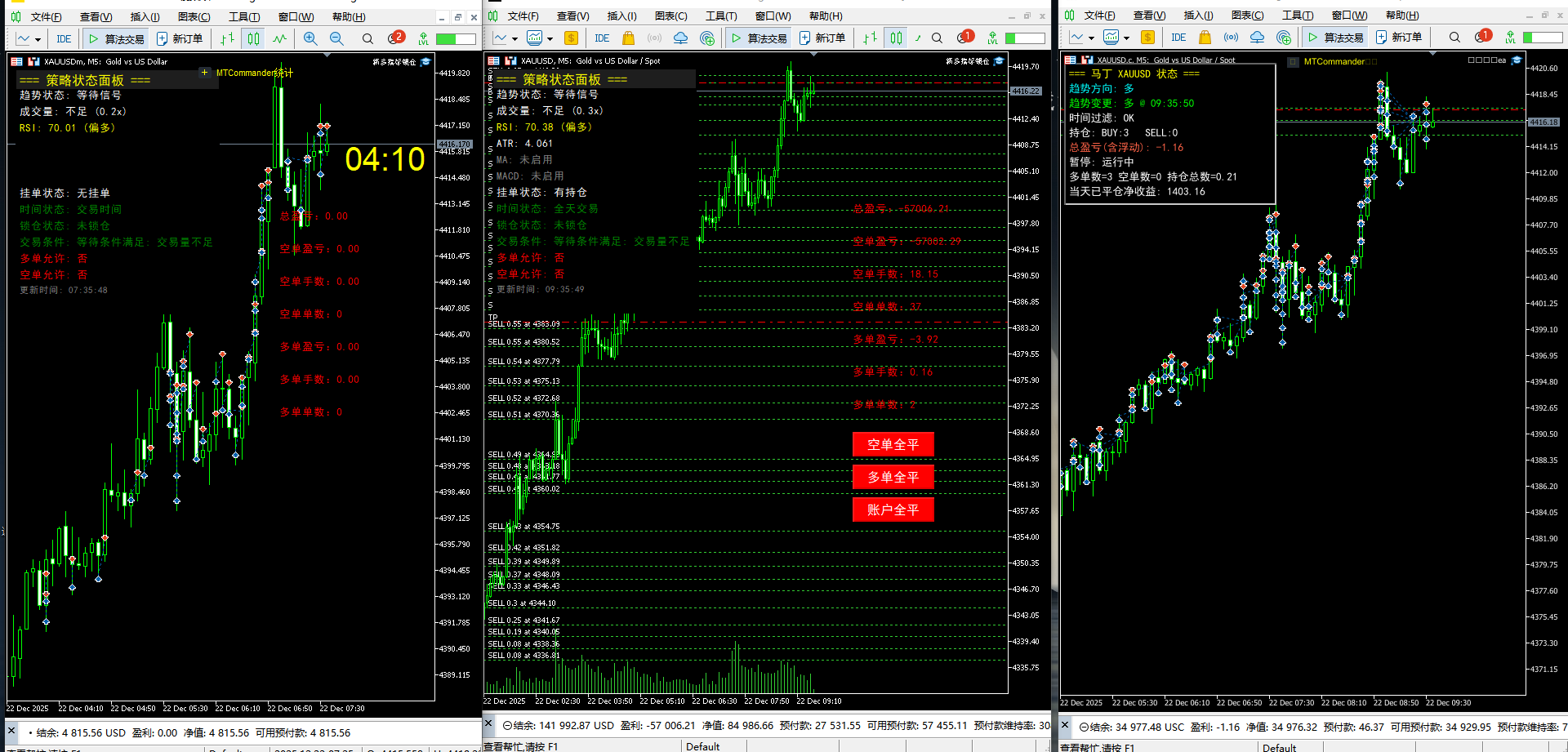Click bar chart icon in left window toolbar
This screenshot has width=1568, height=752.
click(x=227, y=38)
